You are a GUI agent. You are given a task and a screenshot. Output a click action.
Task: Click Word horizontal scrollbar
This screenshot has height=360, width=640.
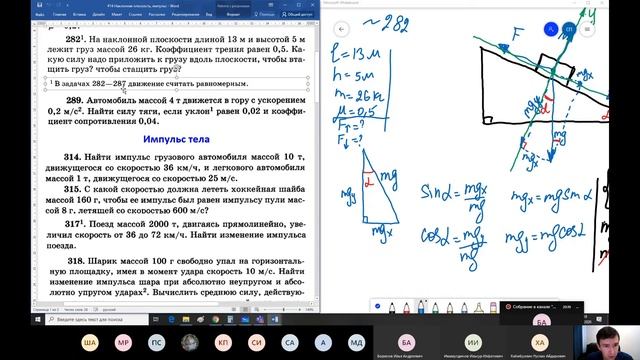tap(141, 304)
